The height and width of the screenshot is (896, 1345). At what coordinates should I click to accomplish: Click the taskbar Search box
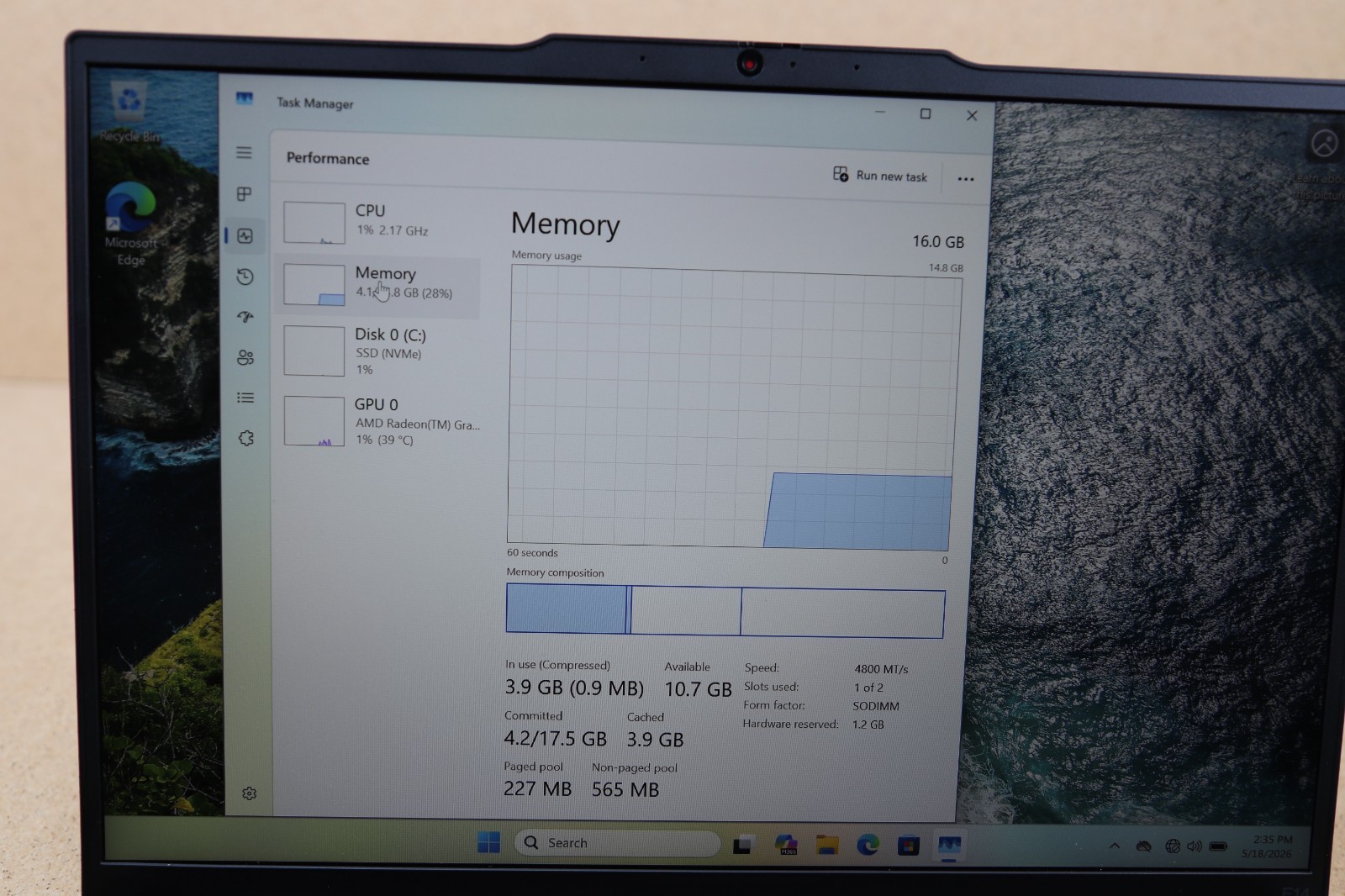617,843
